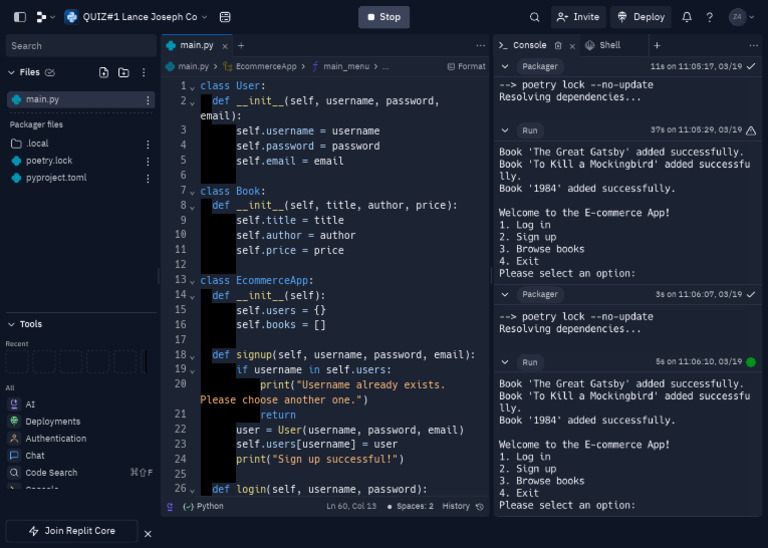Collapse the Tools section
The image size is (768, 548).
point(12,324)
